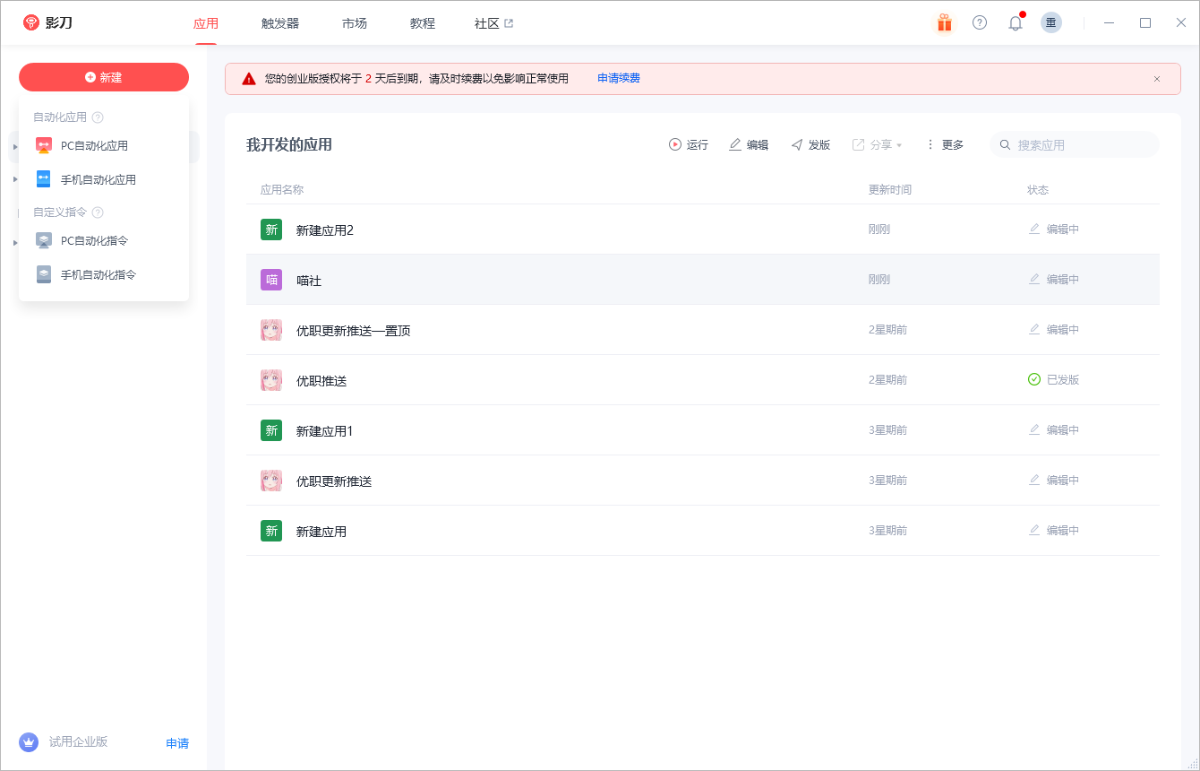Choose 手机自动化指令 from the new menu
The height and width of the screenshot is (771, 1200).
click(104, 275)
